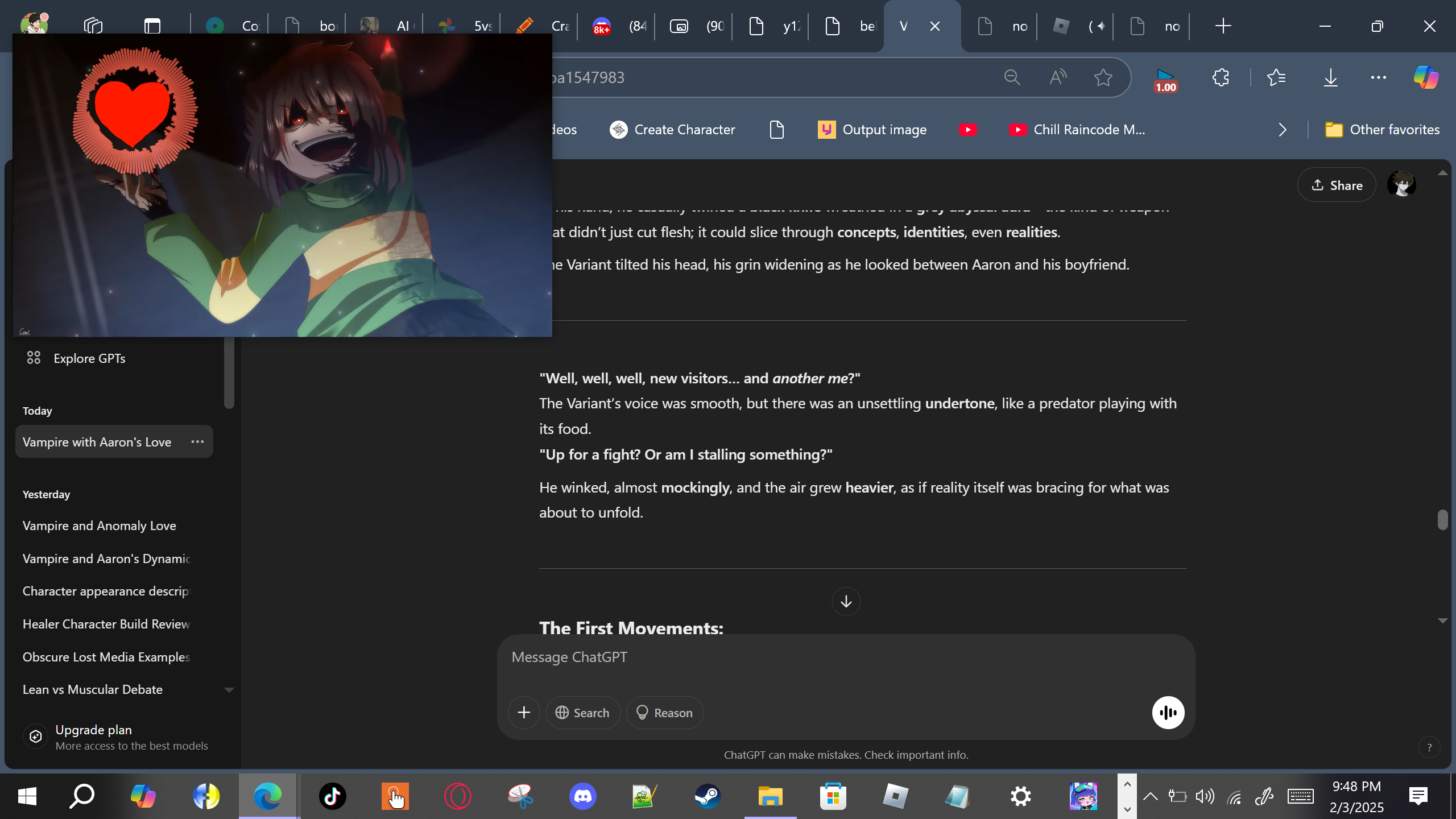The height and width of the screenshot is (819, 1456).
Task: Open the Favorites list icon
Action: (1277, 77)
